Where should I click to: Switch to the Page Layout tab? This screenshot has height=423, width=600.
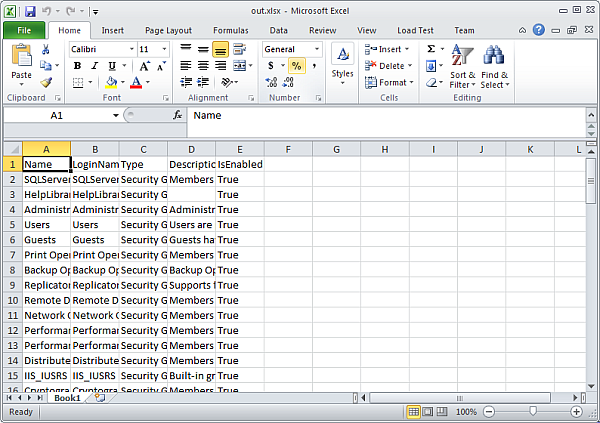click(x=168, y=30)
